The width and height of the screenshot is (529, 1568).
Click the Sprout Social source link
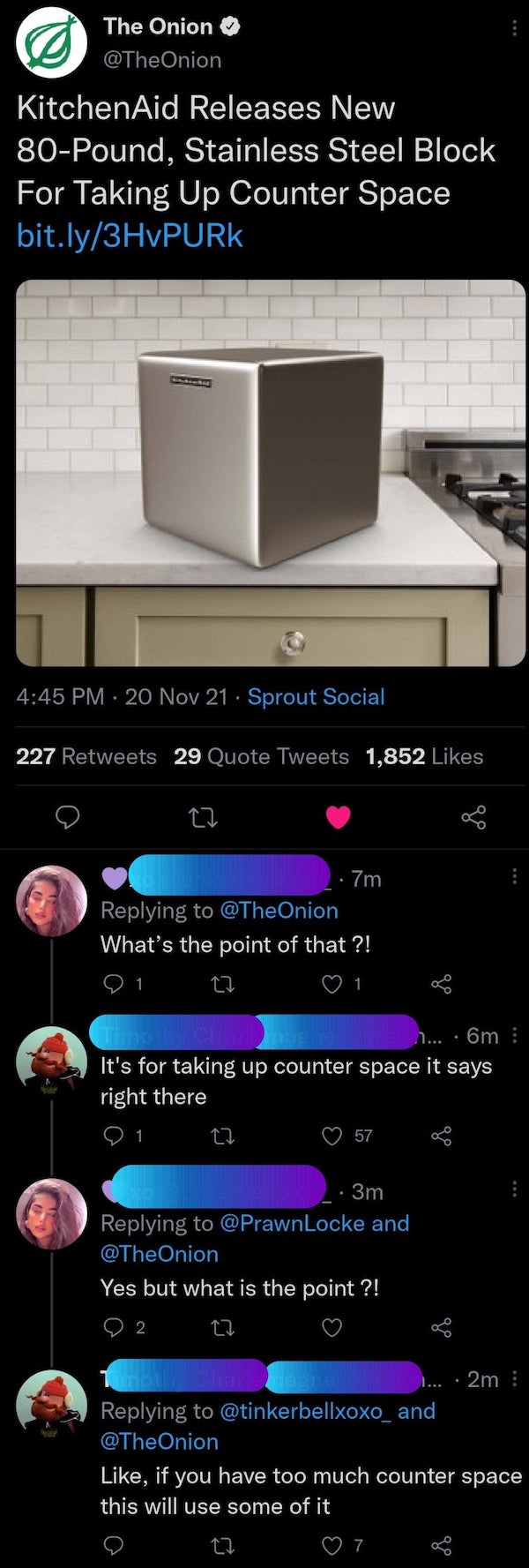(316, 696)
